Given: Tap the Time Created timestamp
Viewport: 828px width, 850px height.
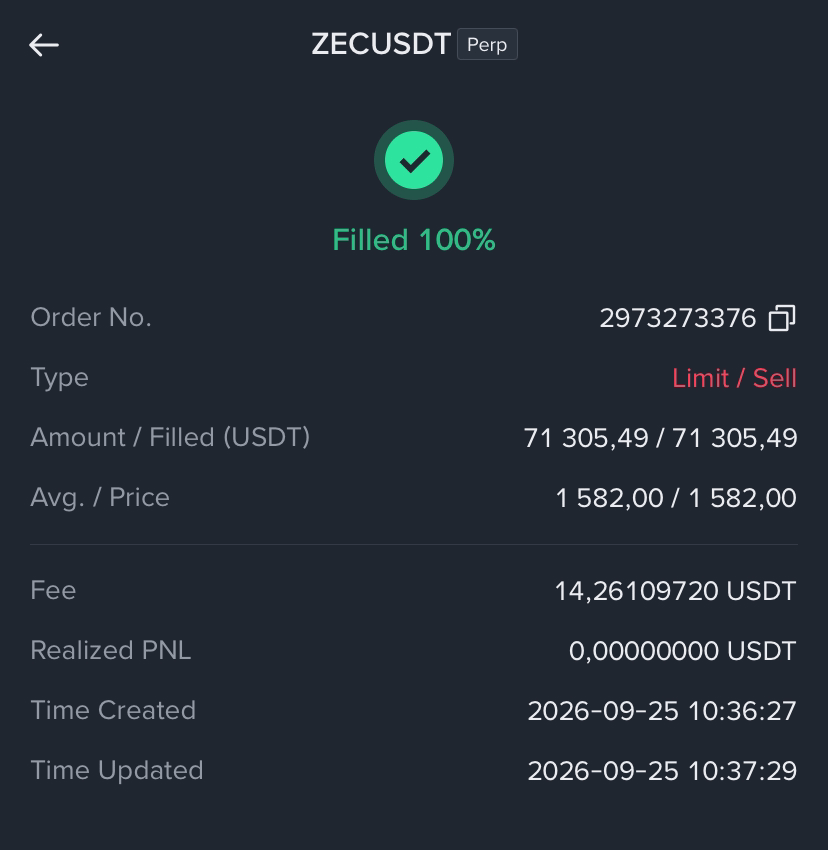Looking at the screenshot, I should (662, 711).
